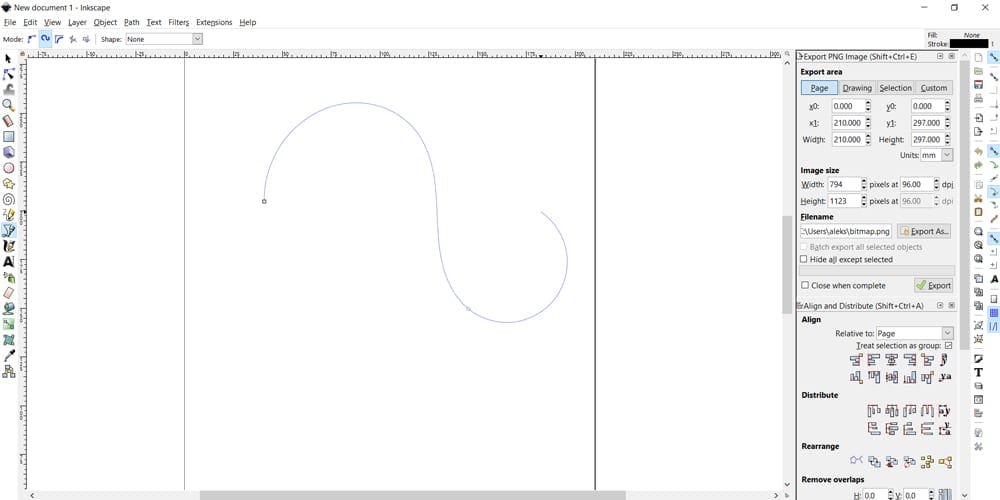
Task: Click x0 value spinner arrows
Action: [x=868, y=106]
